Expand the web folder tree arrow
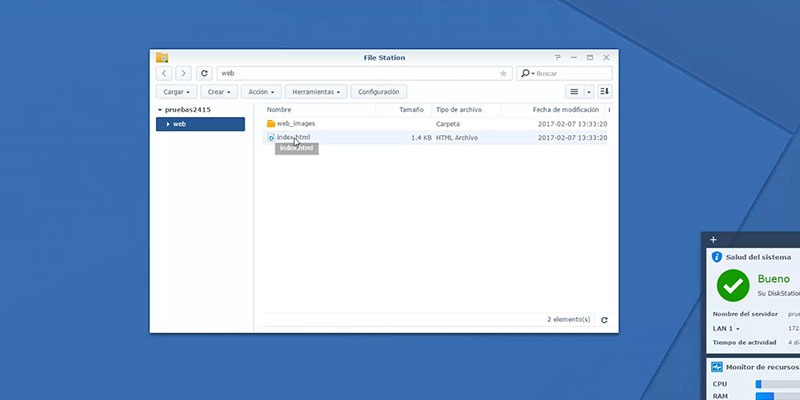This screenshot has height=400, width=800. pyautogui.click(x=167, y=124)
